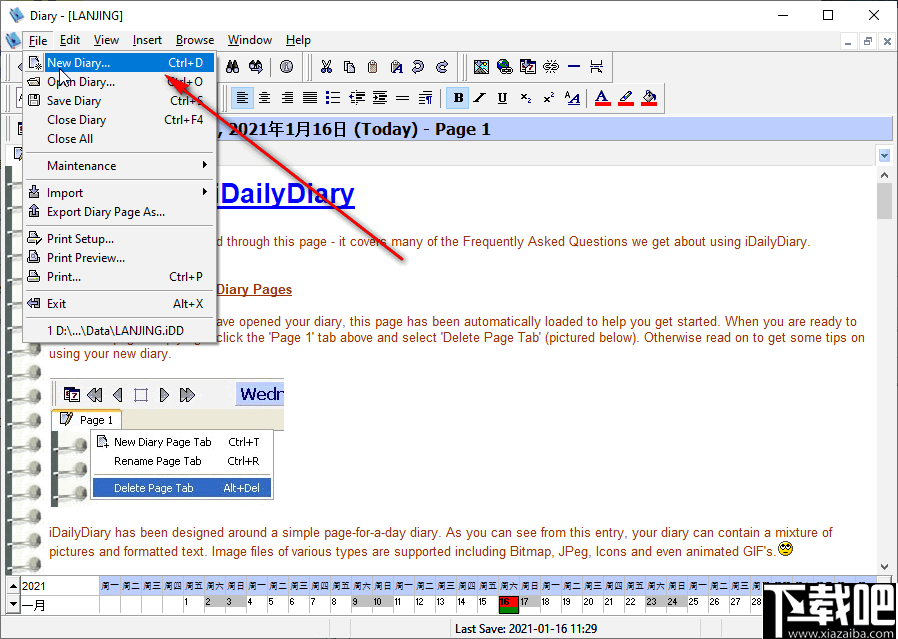The height and width of the screenshot is (639, 898).
Task: Select date 16 in the bottom calendar
Action: (508, 604)
